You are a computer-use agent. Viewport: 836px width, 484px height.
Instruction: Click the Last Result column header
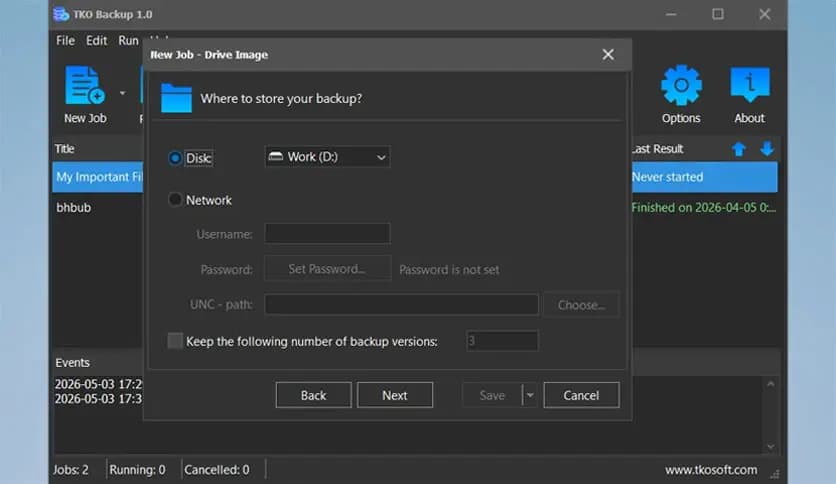pos(657,149)
